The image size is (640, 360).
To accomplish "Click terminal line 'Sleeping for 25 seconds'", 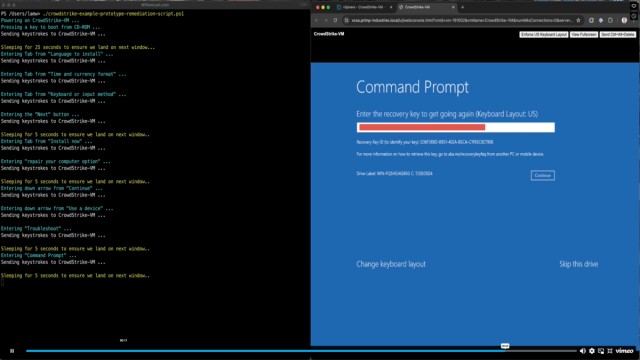I will point(78,47).
